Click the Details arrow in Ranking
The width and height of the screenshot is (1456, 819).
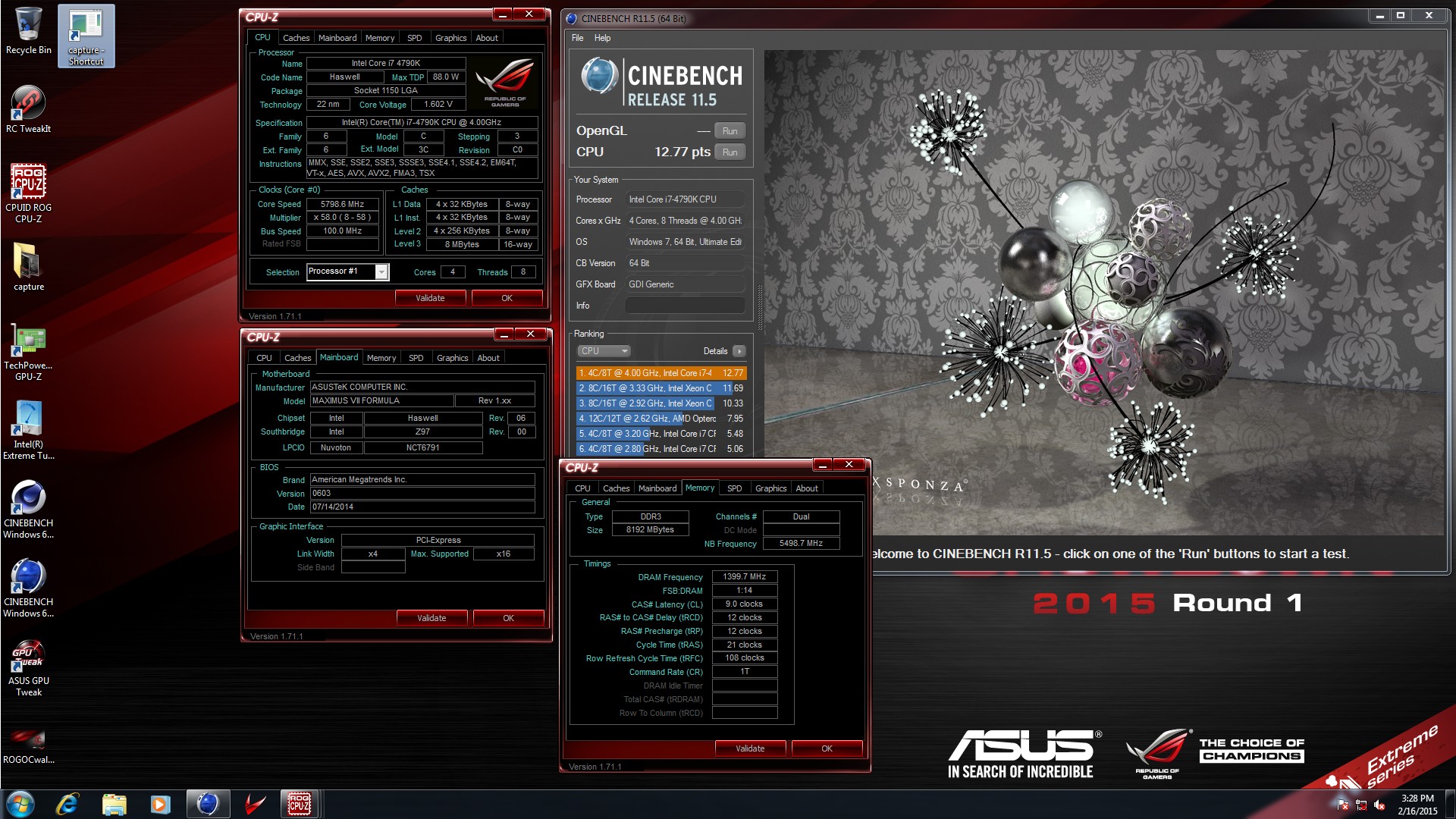point(739,351)
